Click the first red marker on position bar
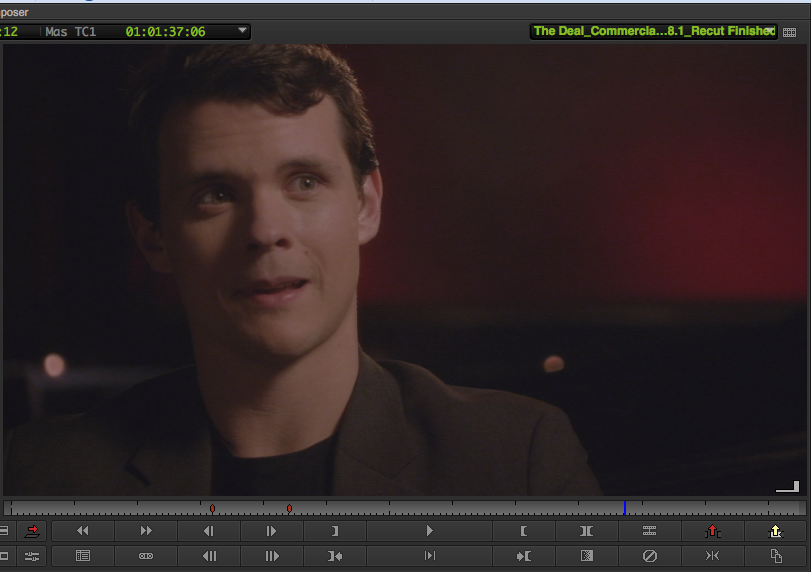Screen dimensions: 811x572 213,508
